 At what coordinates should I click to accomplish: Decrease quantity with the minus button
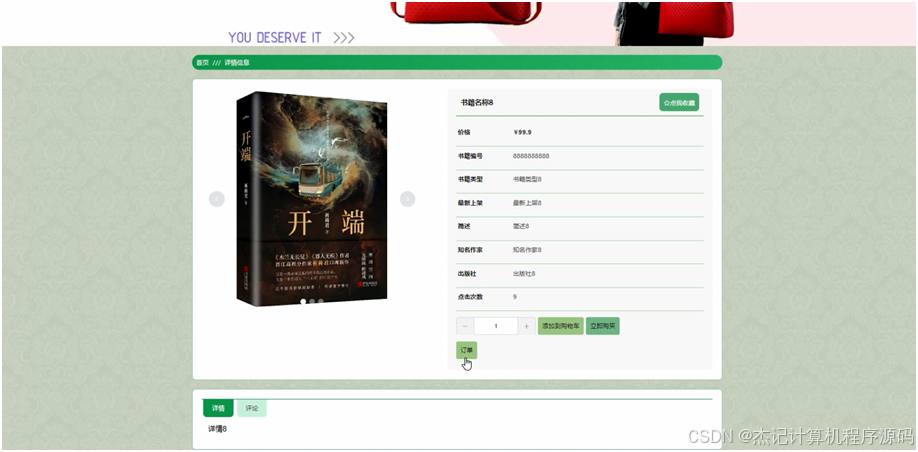tap(465, 326)
